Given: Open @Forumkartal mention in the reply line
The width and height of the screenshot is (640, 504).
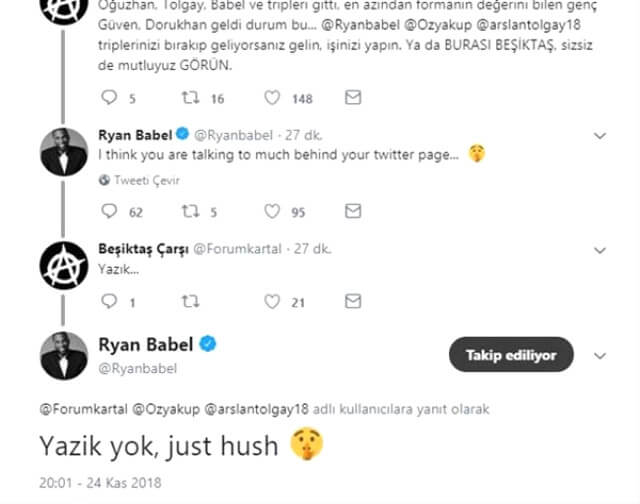Looking at the screenshot, I should coord(77,409).
